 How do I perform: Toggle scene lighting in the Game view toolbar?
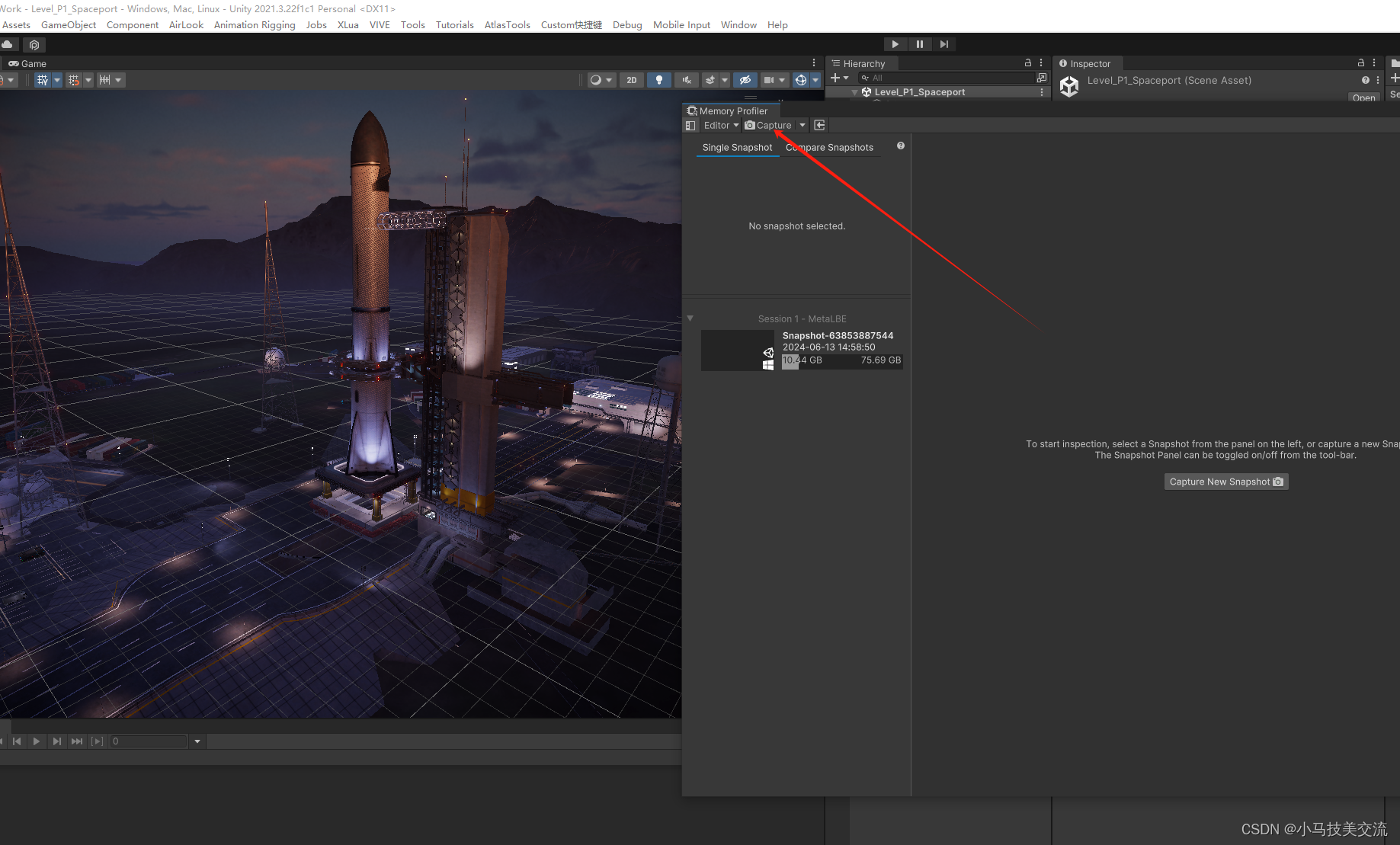coord(658,79)
